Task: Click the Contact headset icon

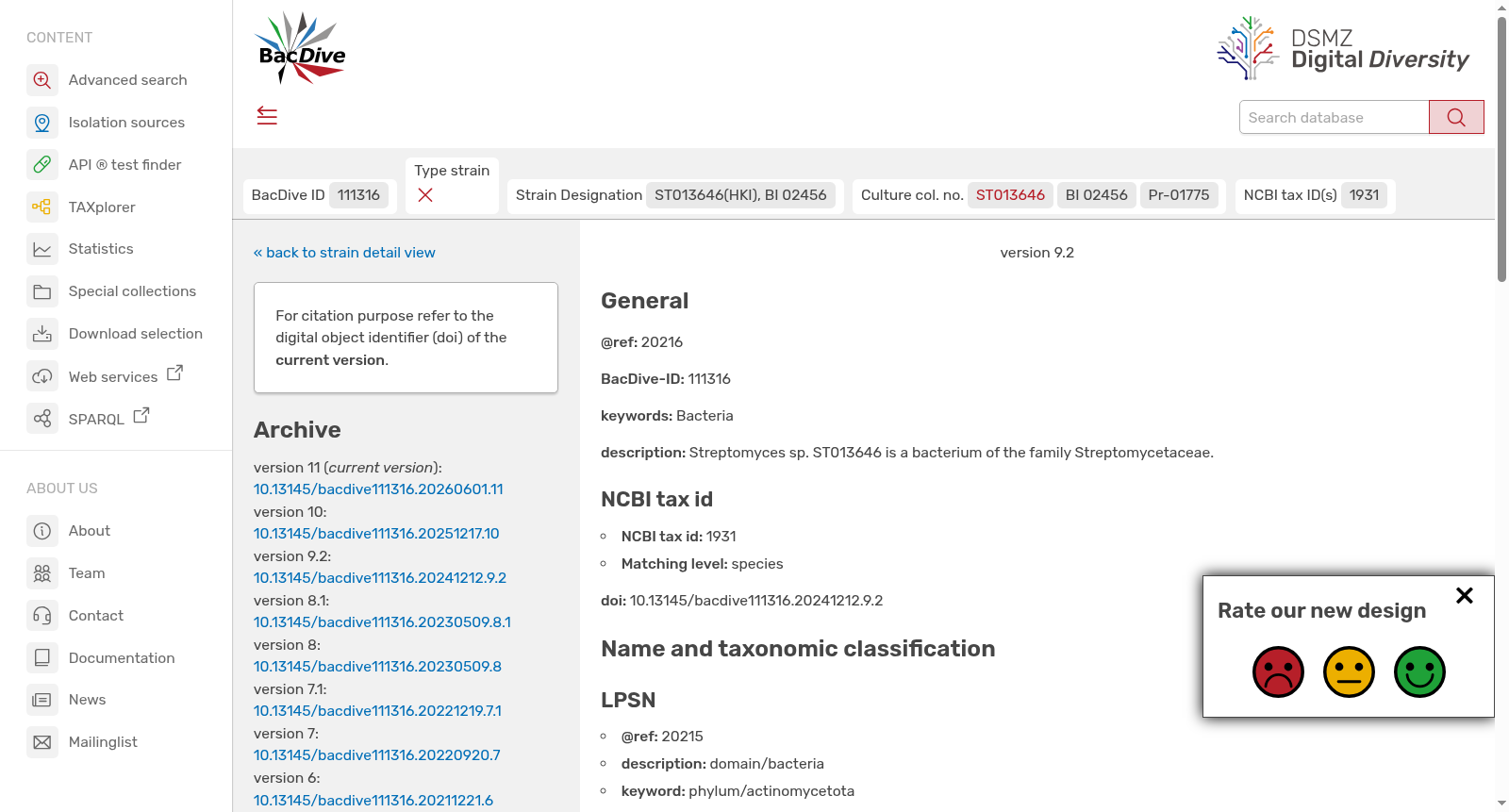Action: (42, 616)
